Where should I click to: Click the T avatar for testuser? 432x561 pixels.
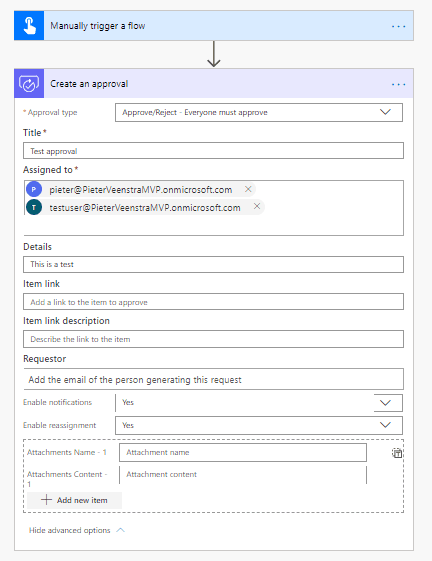pyautogui.click(x=34, y=207)
